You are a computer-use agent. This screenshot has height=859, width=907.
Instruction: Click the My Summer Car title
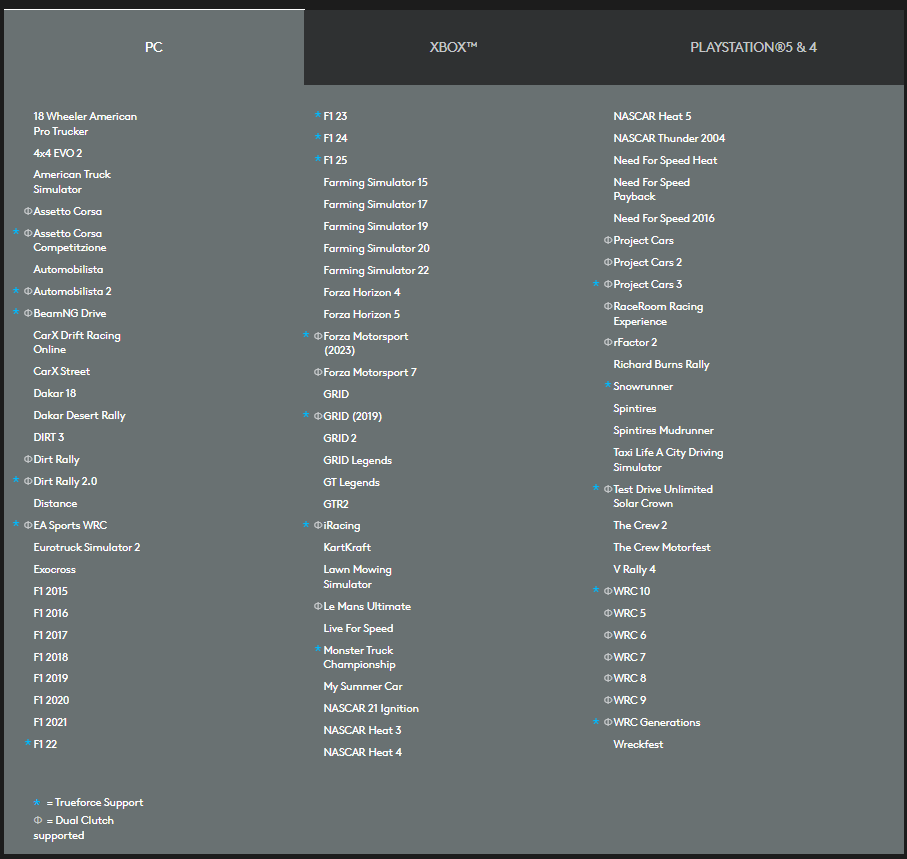(362, 686)
